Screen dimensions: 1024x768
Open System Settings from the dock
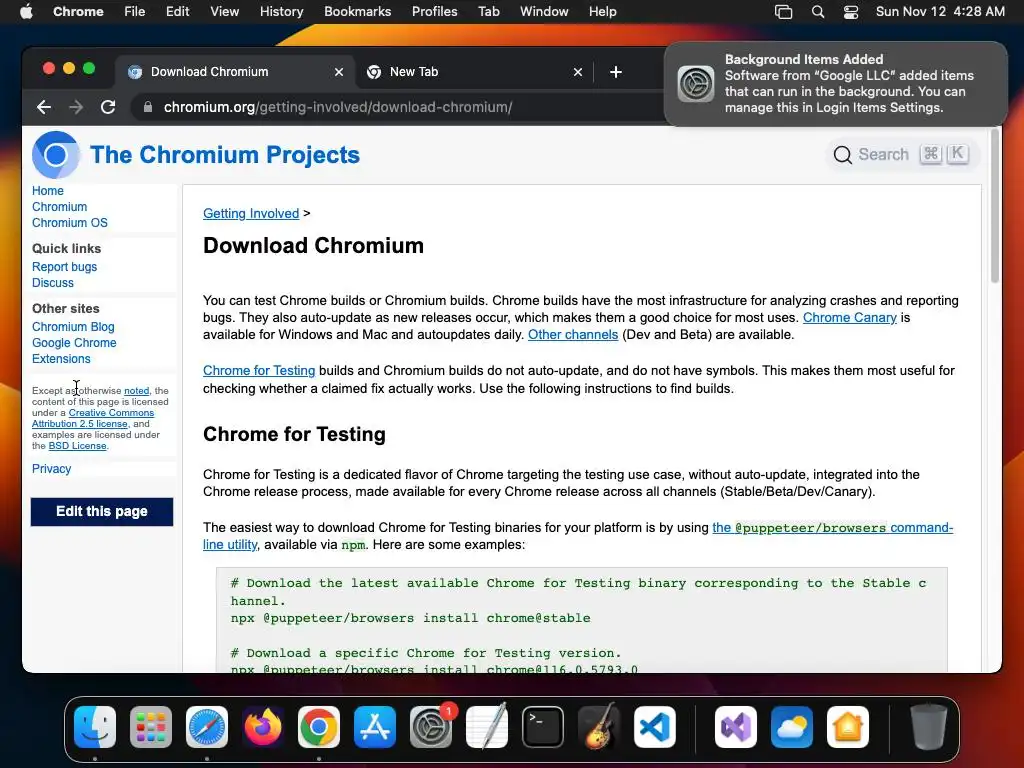click(x=431, y=727)
